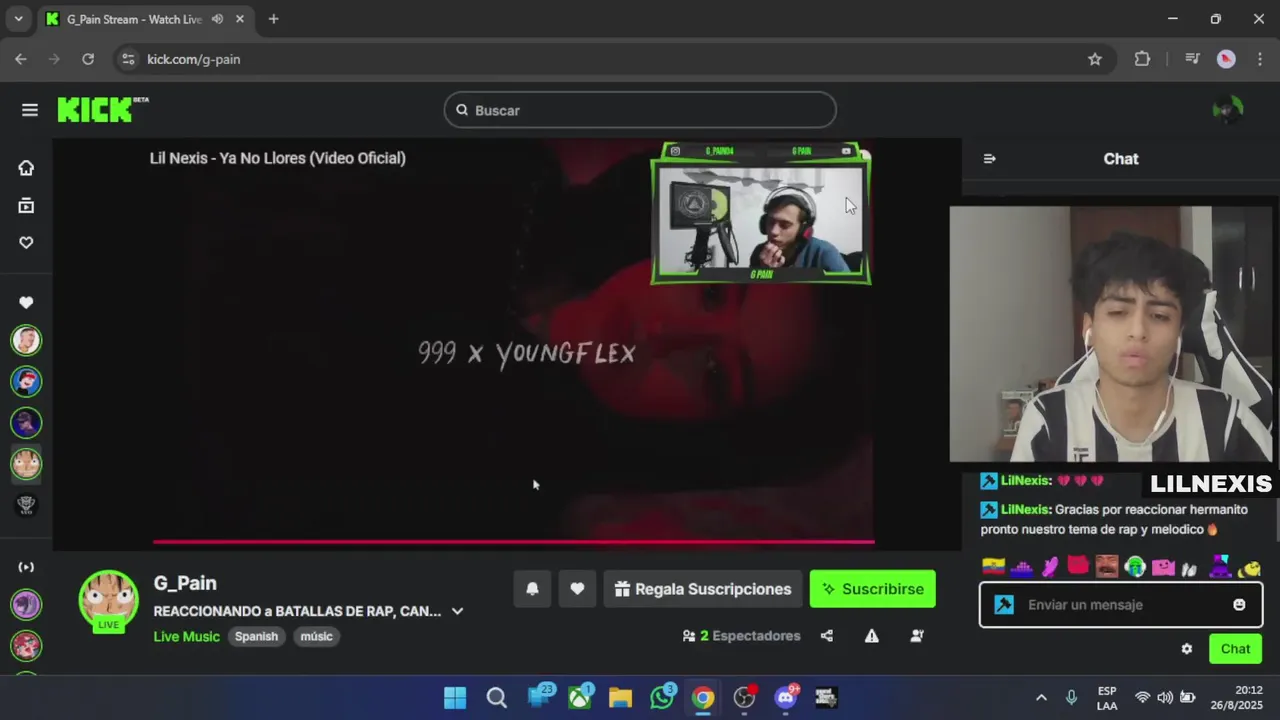Open the recommended live channels icon
Screen dimensions: 1280x720
[26, 567]
